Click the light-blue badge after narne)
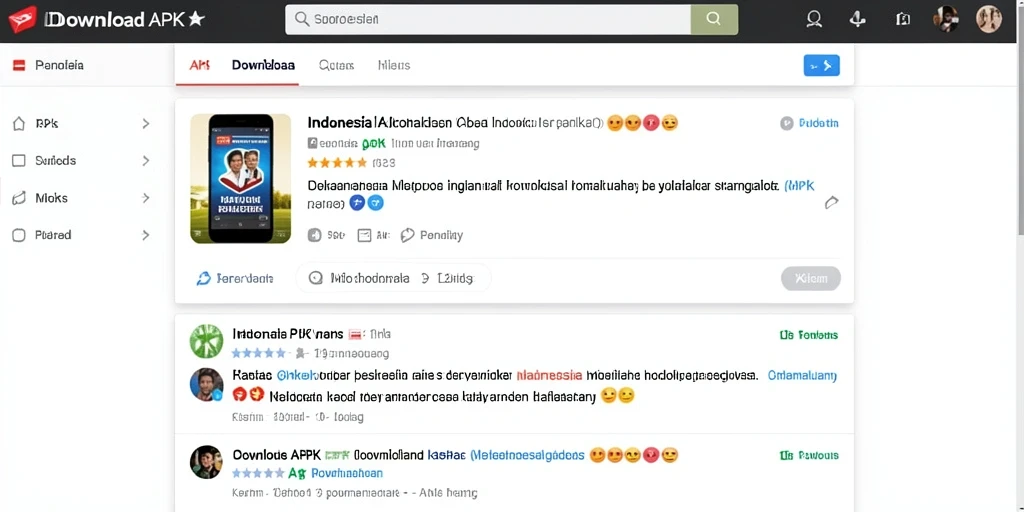Viewport: 1024px width, 512px height. click(x=376, y=203)
